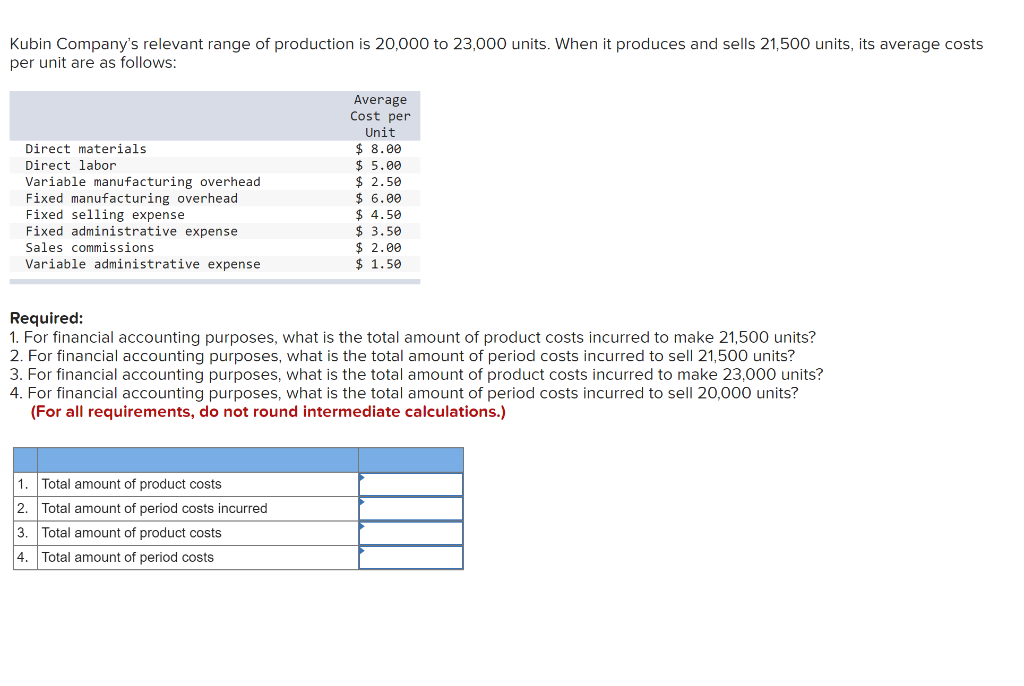Click the 'Direct materials' row label
This screenshot has width=1024, height=686.
tap(86, 149)
